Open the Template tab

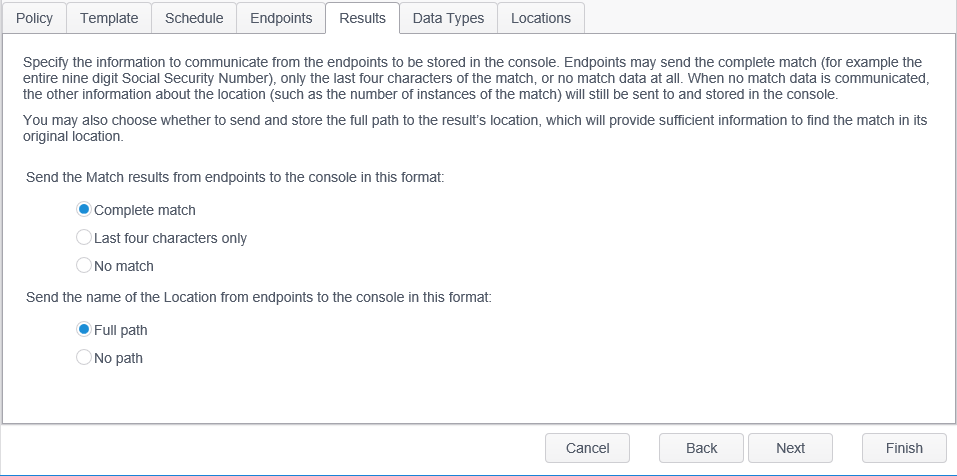click(110, 18)
